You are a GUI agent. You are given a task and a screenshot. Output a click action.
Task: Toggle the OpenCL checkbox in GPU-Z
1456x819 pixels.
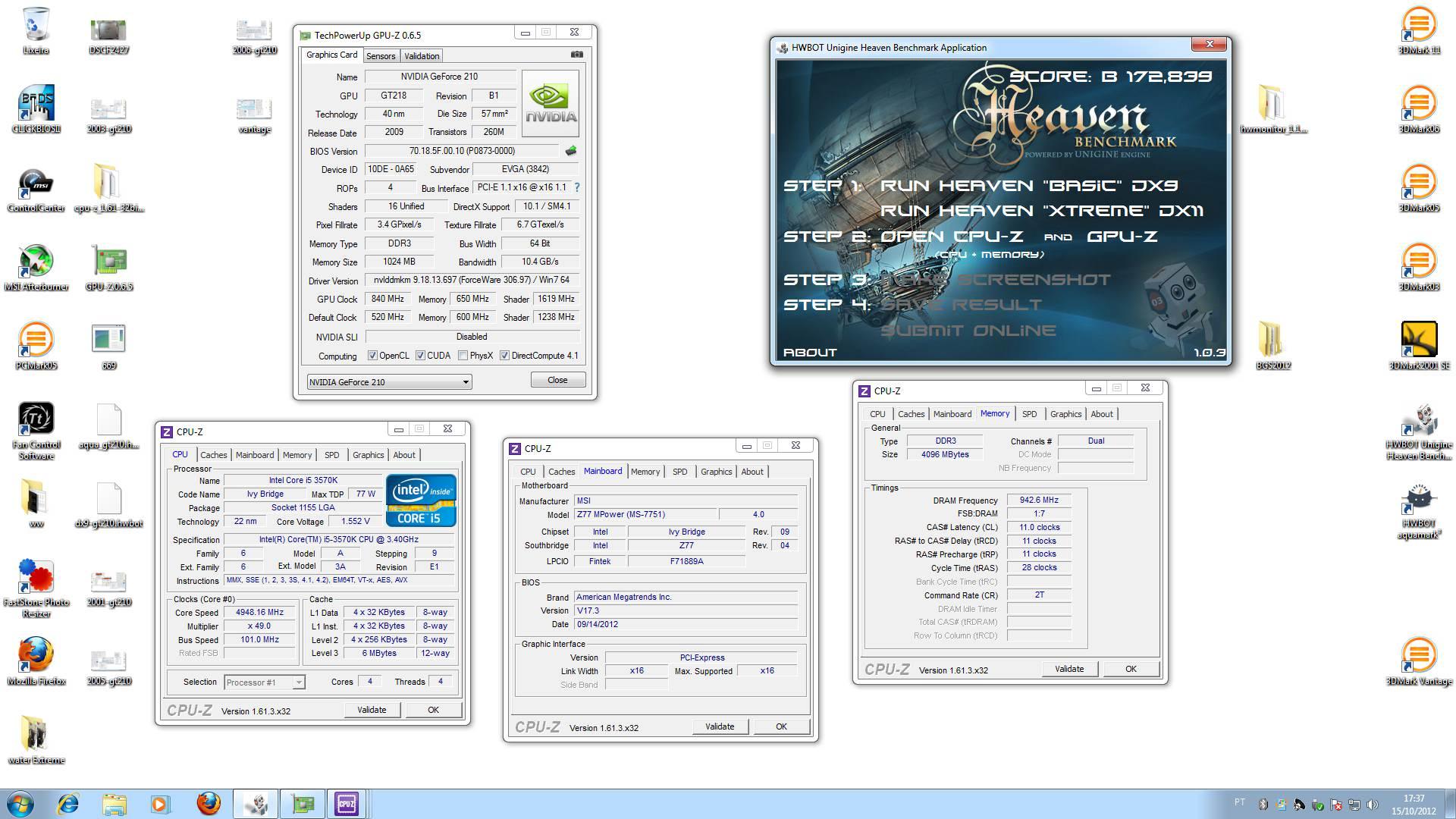pyautogui.click(x=372, y=356)
